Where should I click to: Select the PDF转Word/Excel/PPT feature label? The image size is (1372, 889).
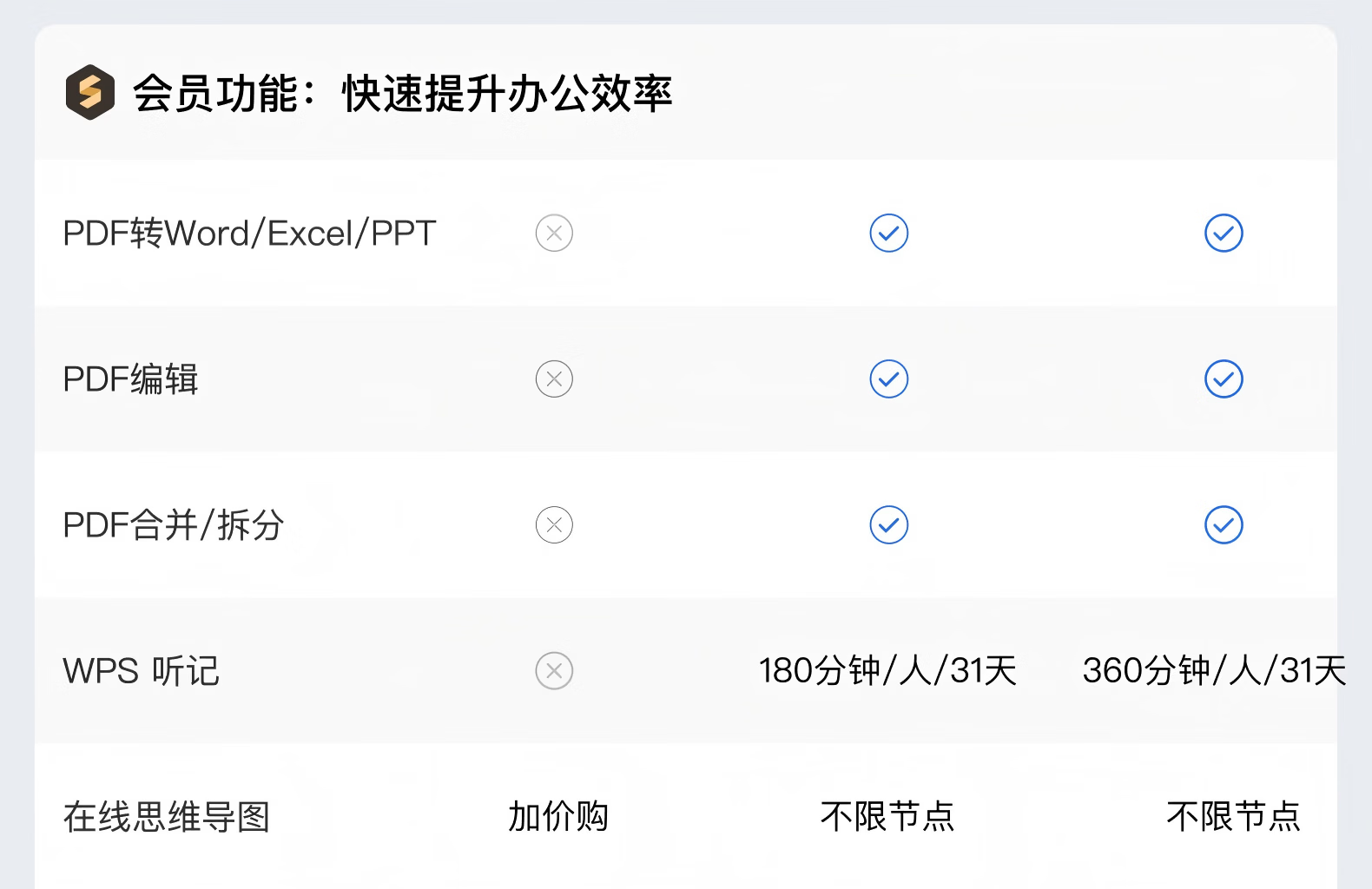249,234
